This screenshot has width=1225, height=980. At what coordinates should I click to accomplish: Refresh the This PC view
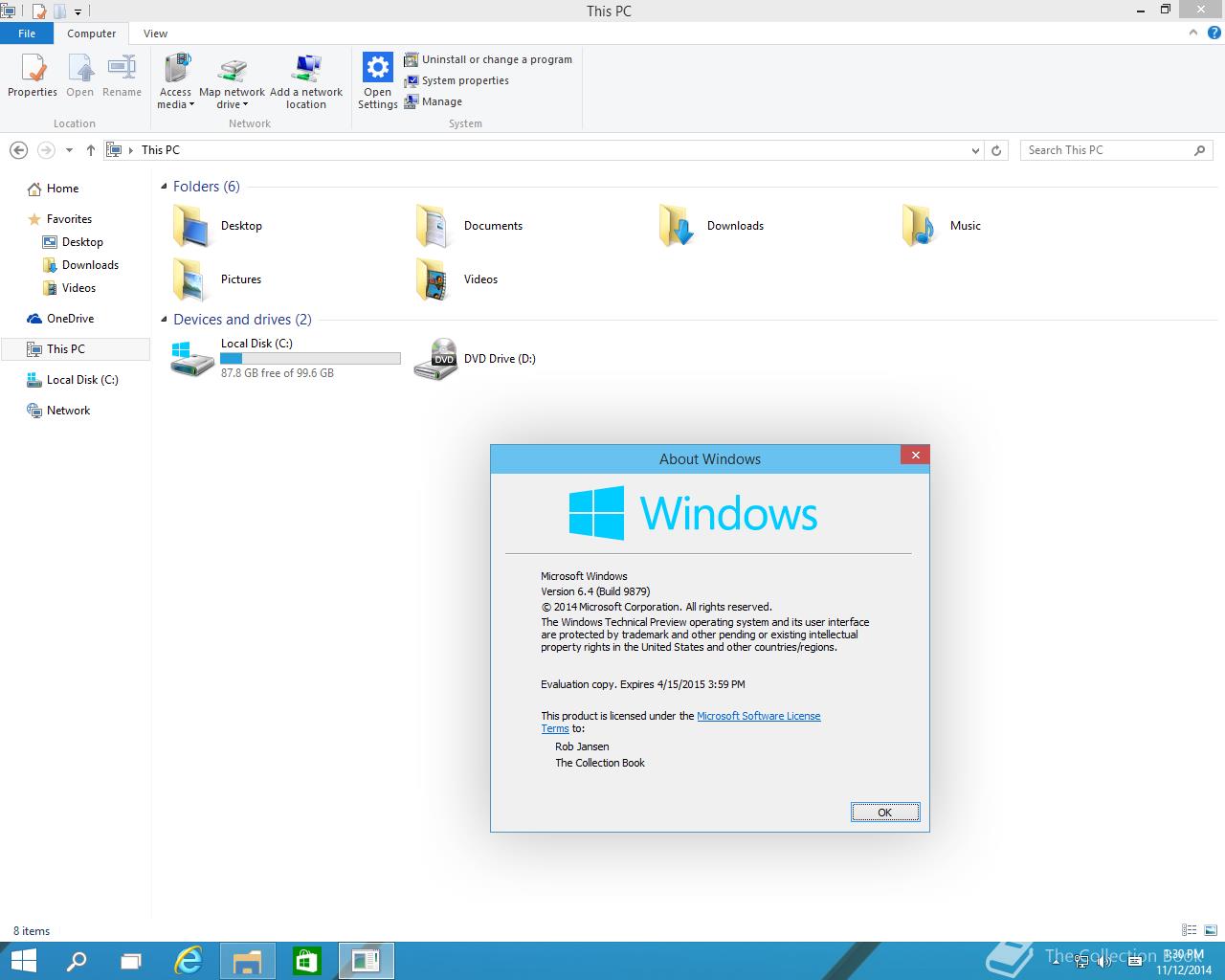[996, 150]
